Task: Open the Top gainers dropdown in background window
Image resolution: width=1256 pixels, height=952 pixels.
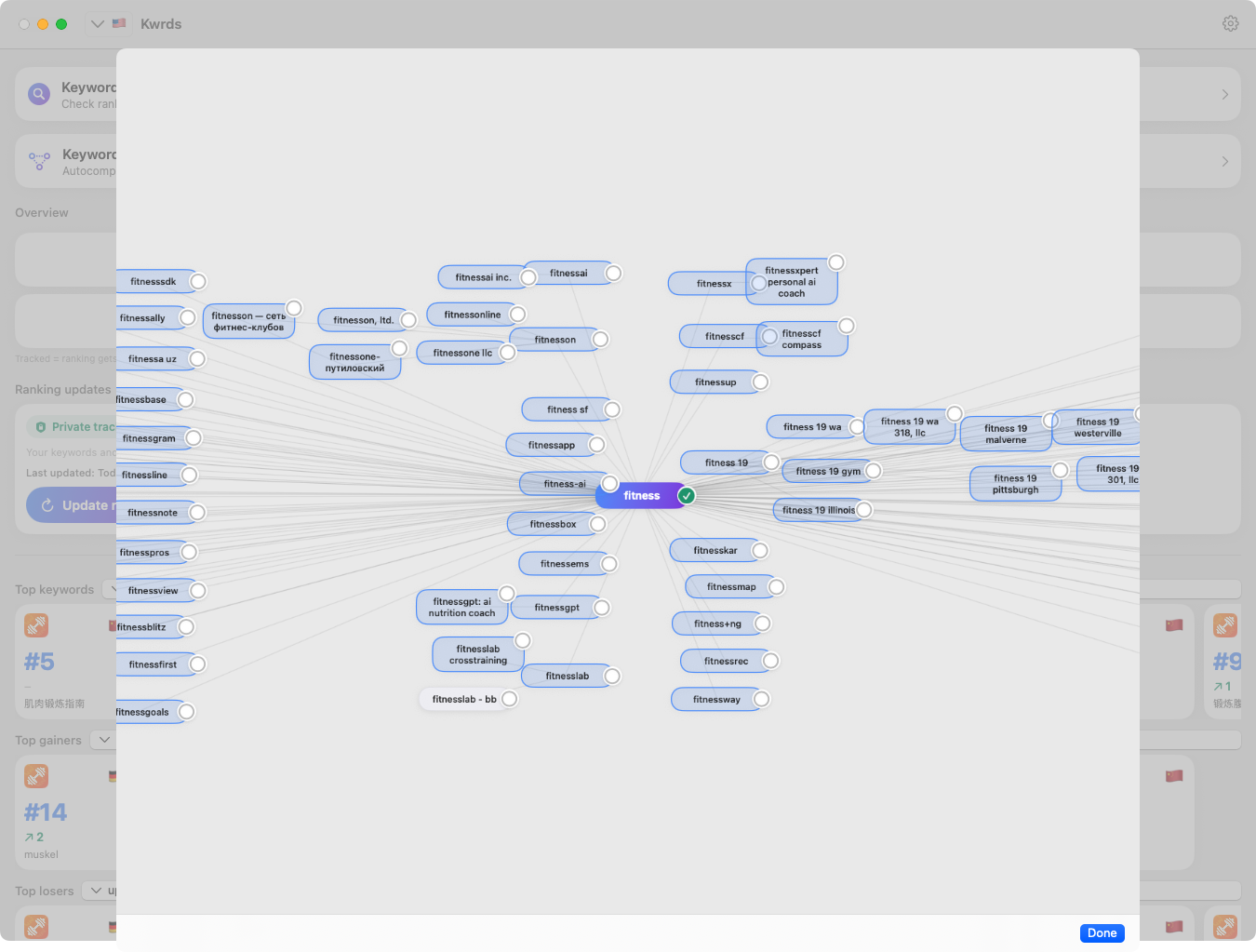Action: point(104,740)
